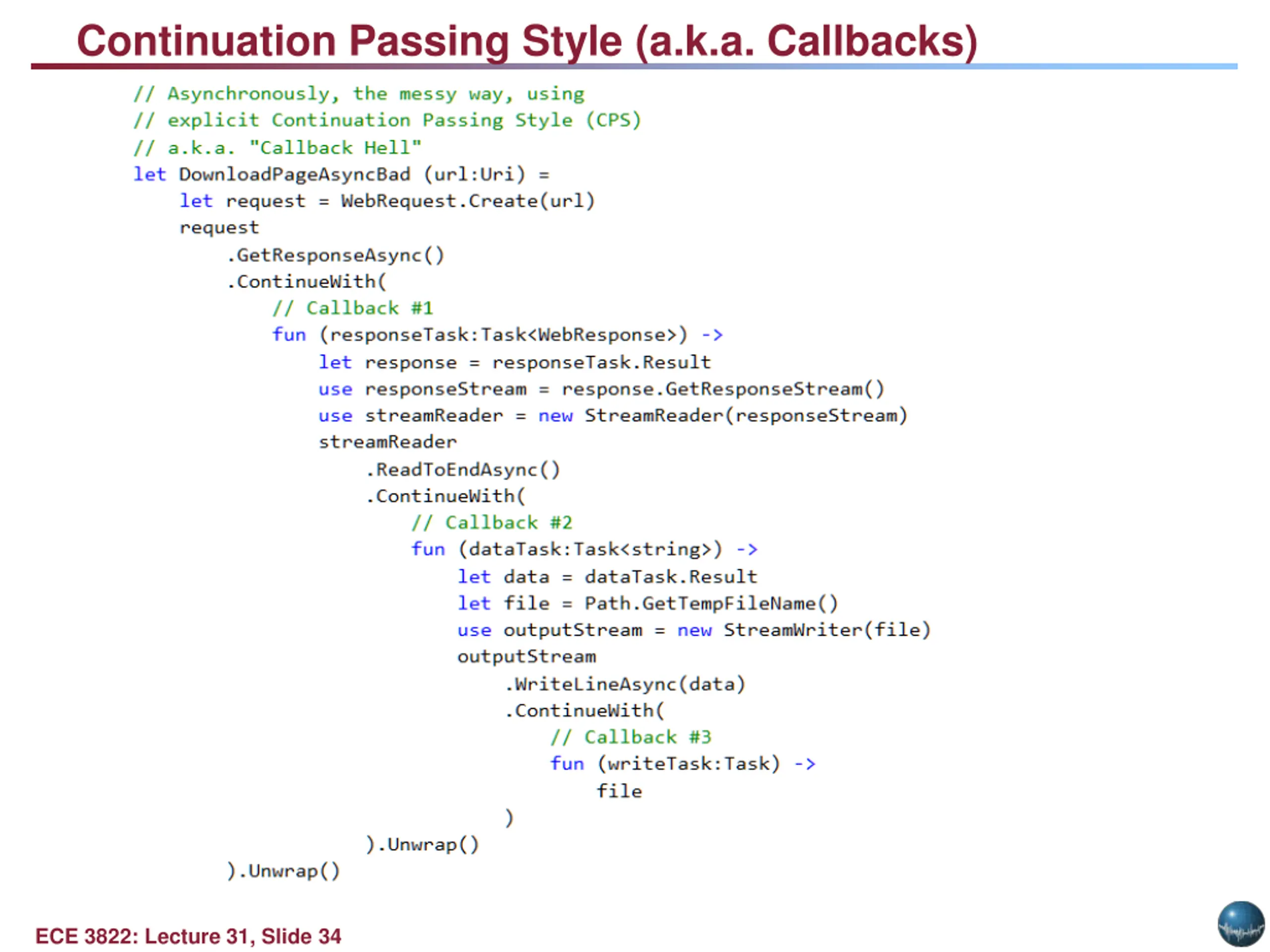Click line 'let request = WebRequest.Create(url)'

click(387, 201)
